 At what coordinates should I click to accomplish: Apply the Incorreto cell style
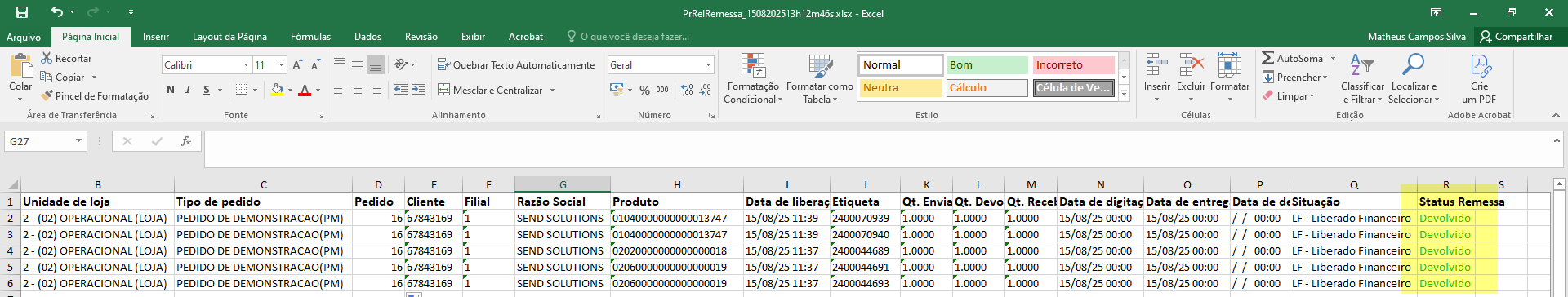pos(1073,64)
